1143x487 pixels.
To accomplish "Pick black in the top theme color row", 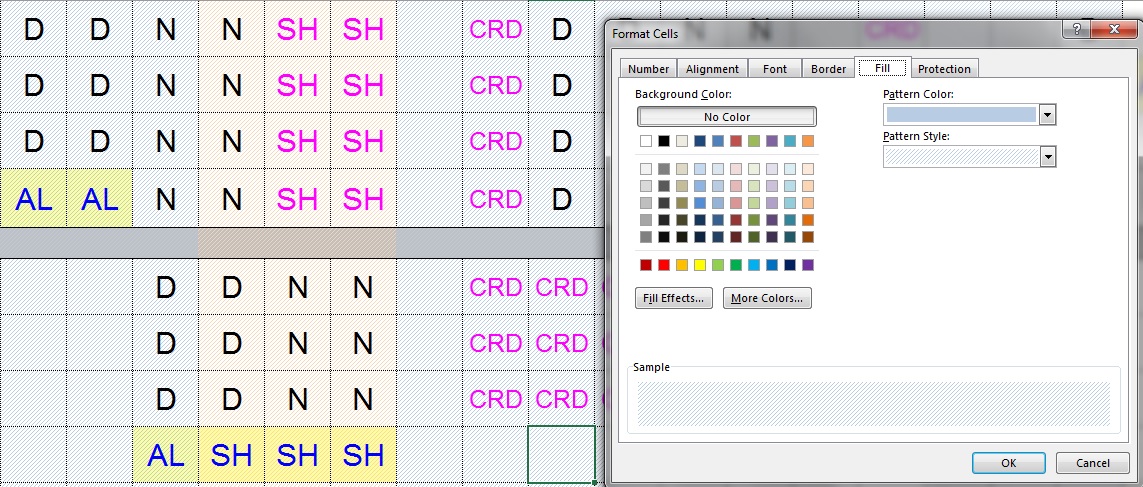I will click(664, 141).
